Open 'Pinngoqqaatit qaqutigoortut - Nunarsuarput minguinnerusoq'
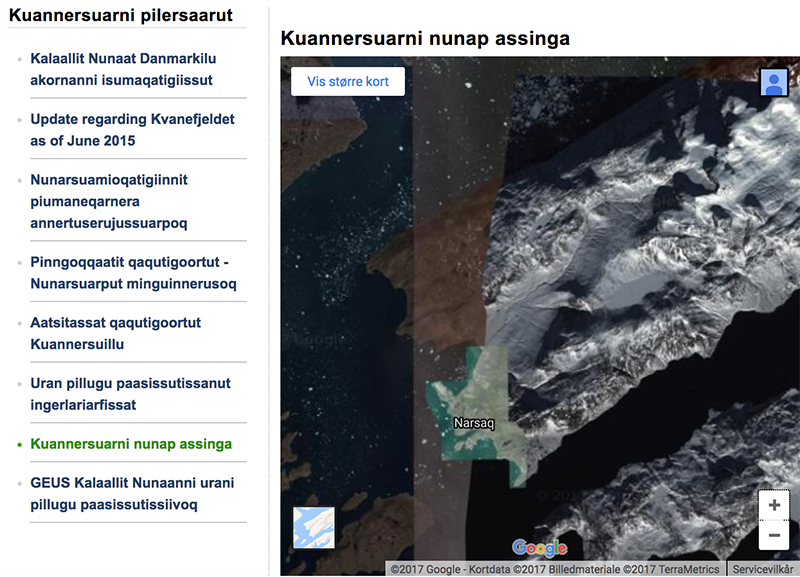The height and width of the screenshot is (577, 800). click(x=133, y=273)
